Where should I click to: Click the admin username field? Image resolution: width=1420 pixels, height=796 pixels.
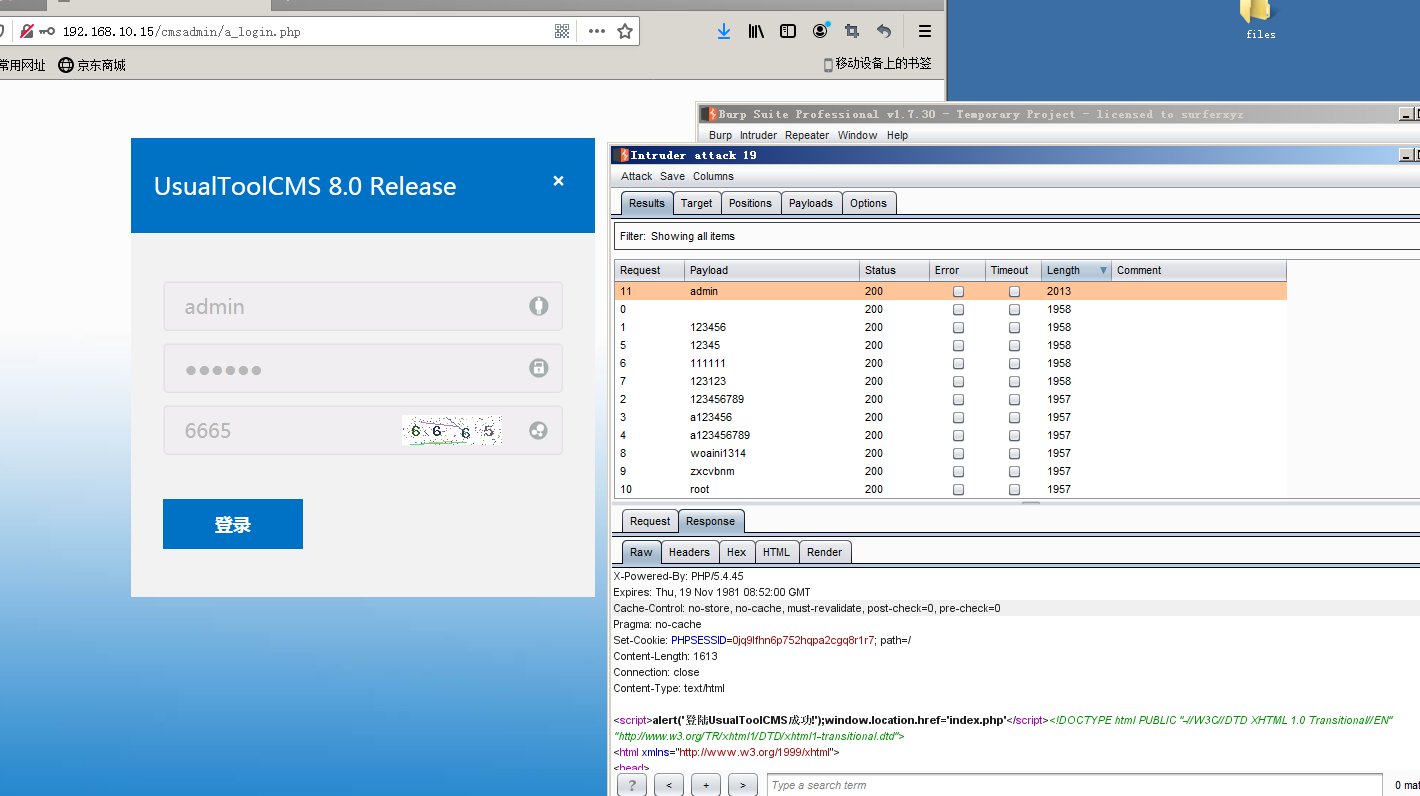click(362, 306)
